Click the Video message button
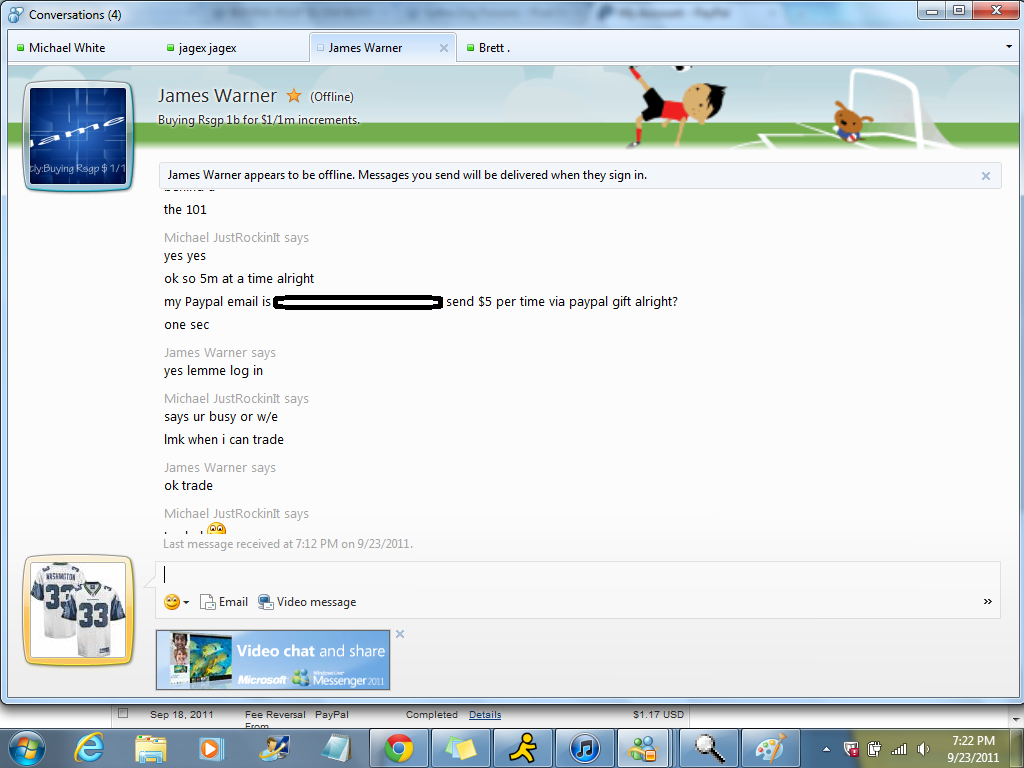Viewport: 1024px width, 768px height. pos(307,602)
